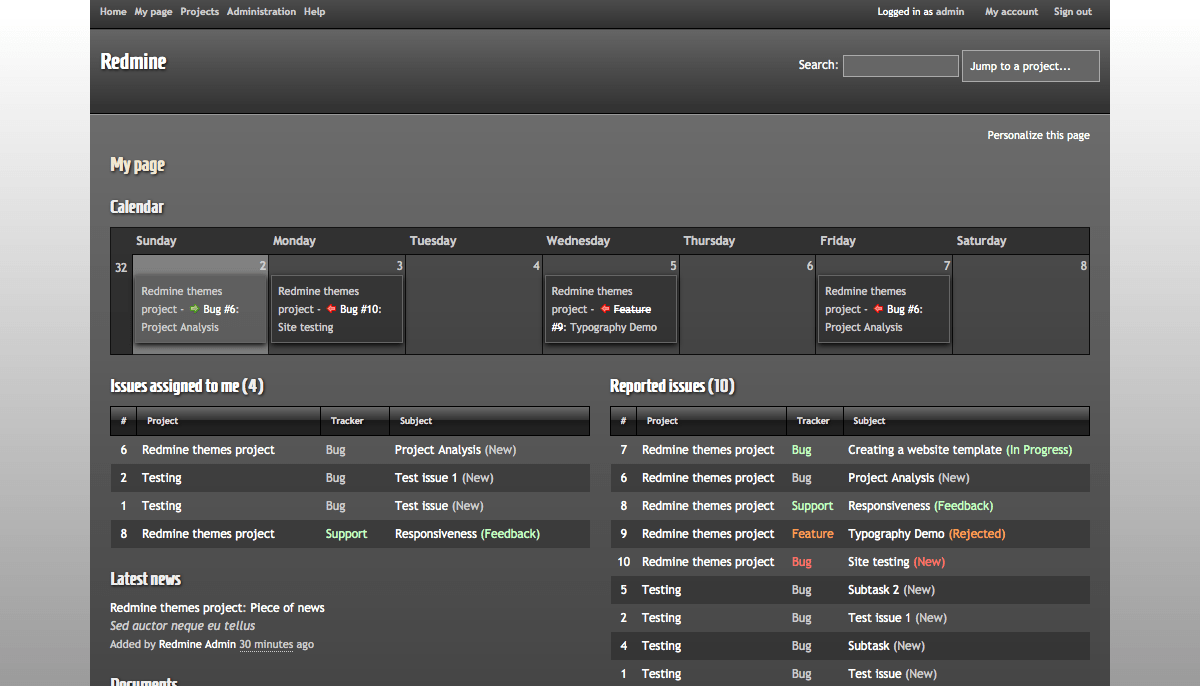1200x686 pixels.
Task: Click the 'Search:' label link
Action: (818, 65)
